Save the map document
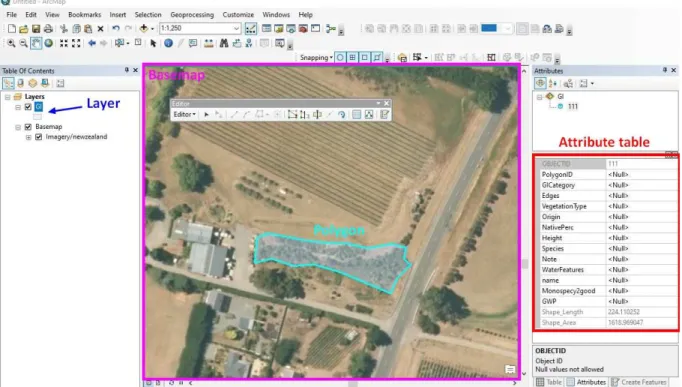The height and width of the screenshot is (387, 682). (x=36, y=29)
